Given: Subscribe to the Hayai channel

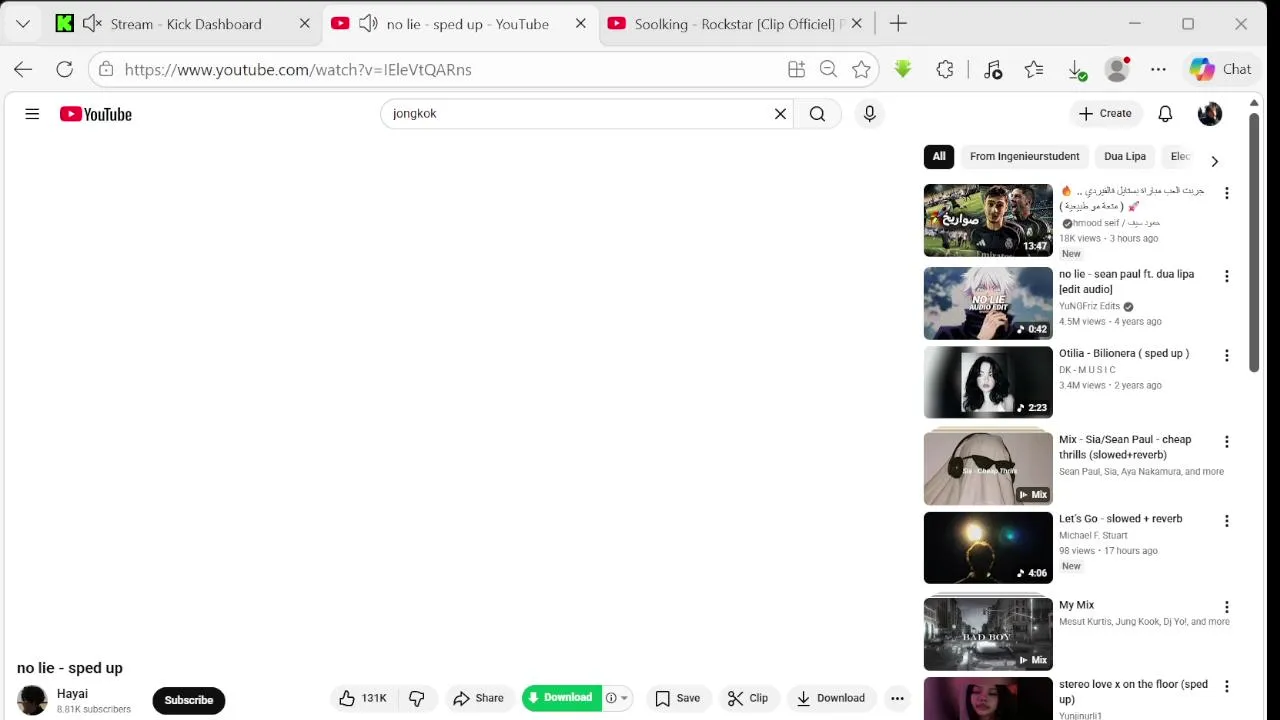Looking at the screenshot, I should (189, 700).
